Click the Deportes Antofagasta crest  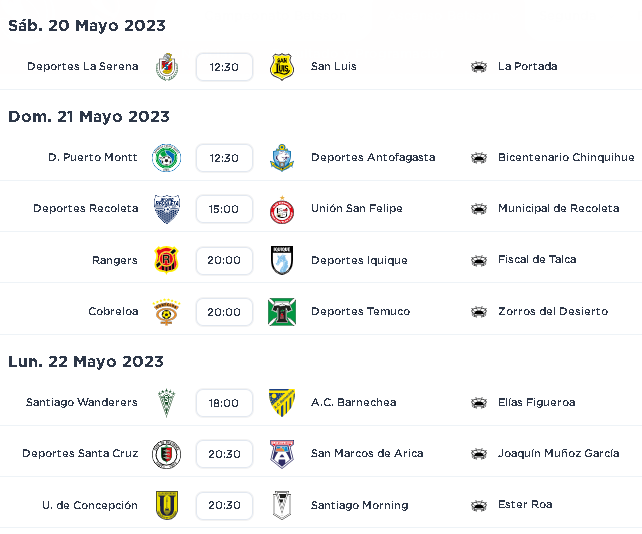[282, 158]
